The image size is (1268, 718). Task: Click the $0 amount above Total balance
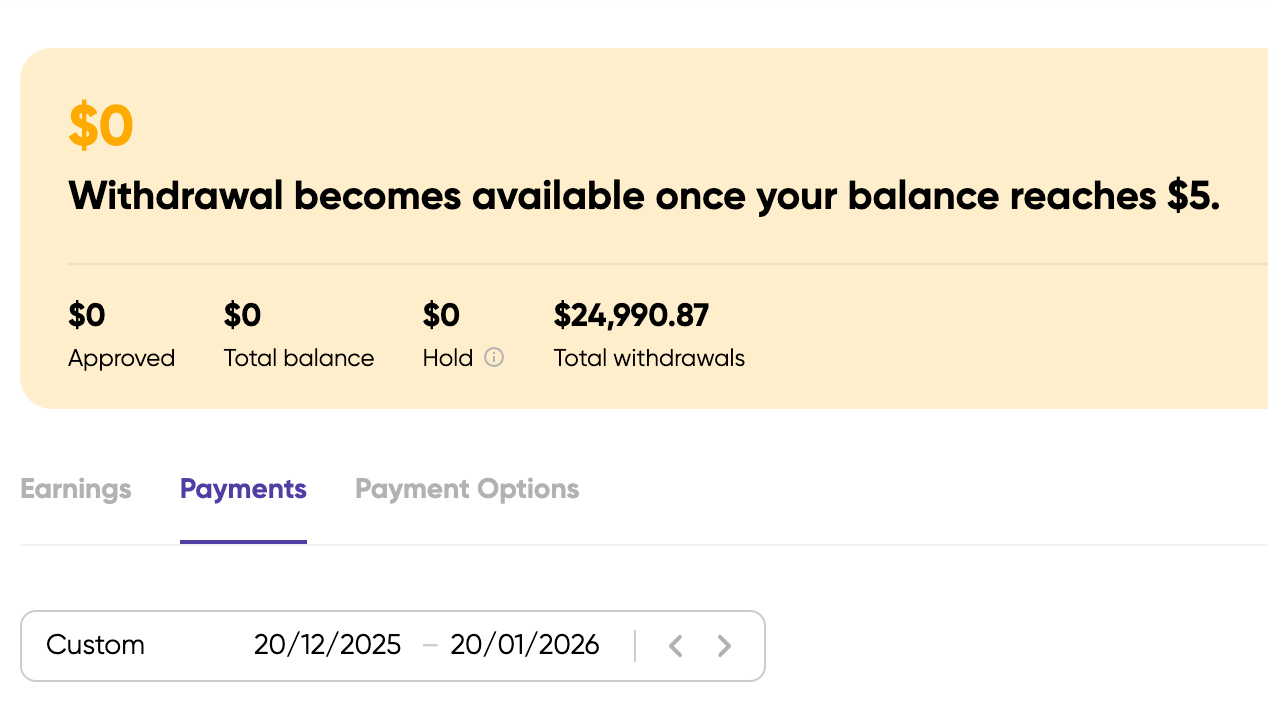point(242,316)
